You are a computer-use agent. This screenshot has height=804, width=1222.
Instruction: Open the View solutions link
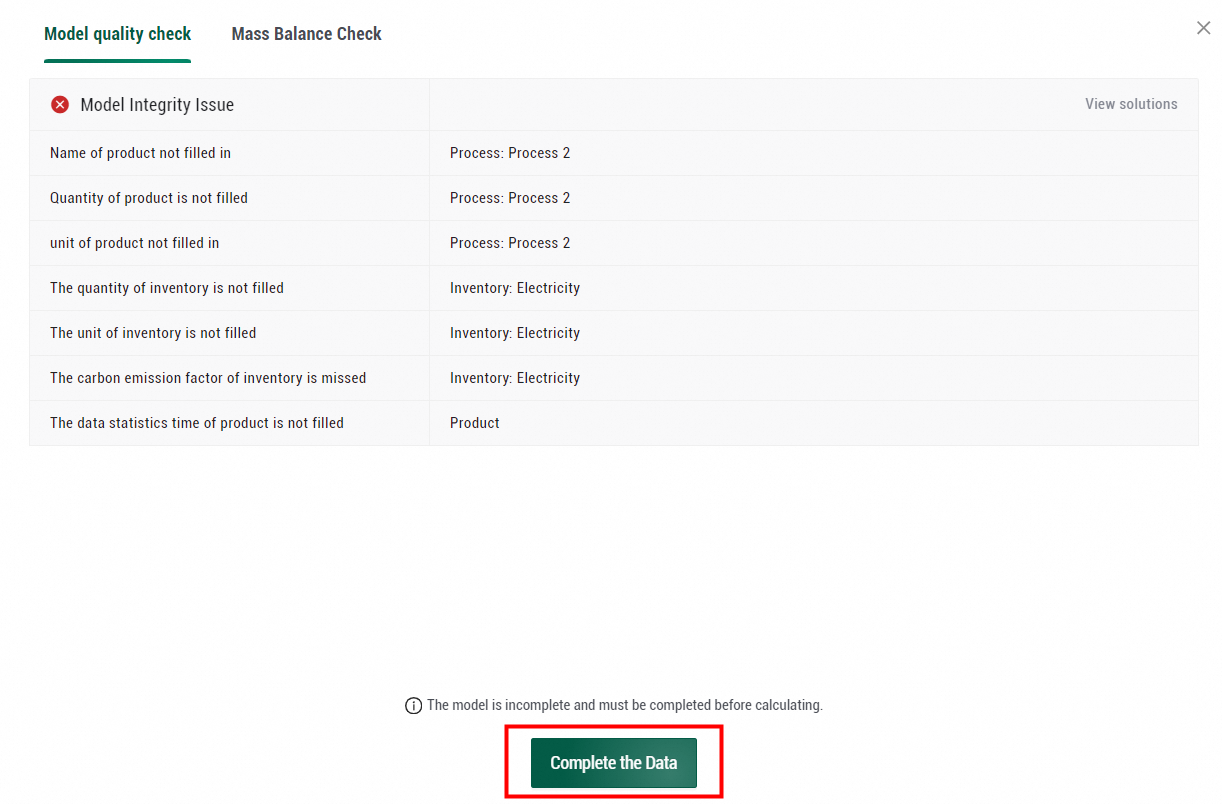pyautogui.click(x=1131, y=104)
